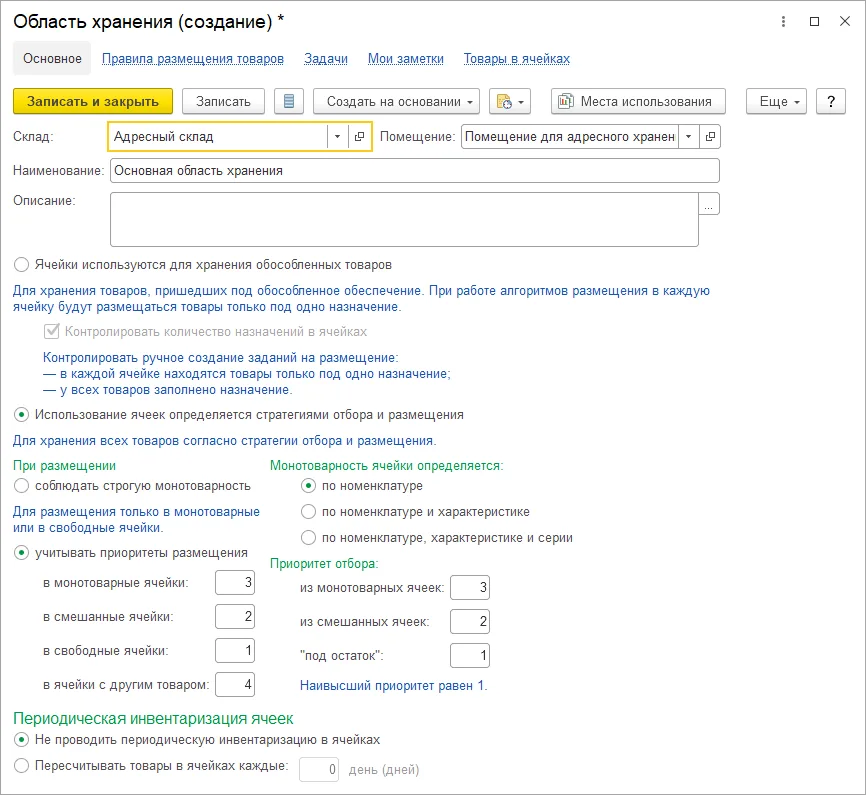Close the Область хранения window
The image size is (866, 795).
tap(844, 22)
